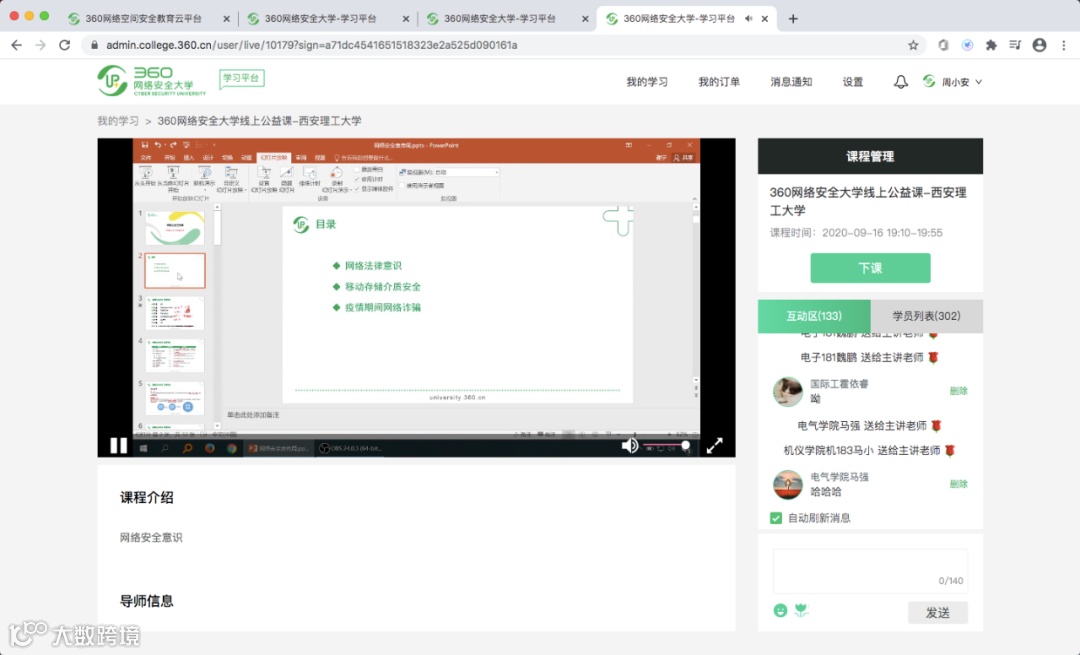The width and height of the screenshot is (1080, 655).
Task: Go back with the browser back arrow
Action: click(17, 45)
